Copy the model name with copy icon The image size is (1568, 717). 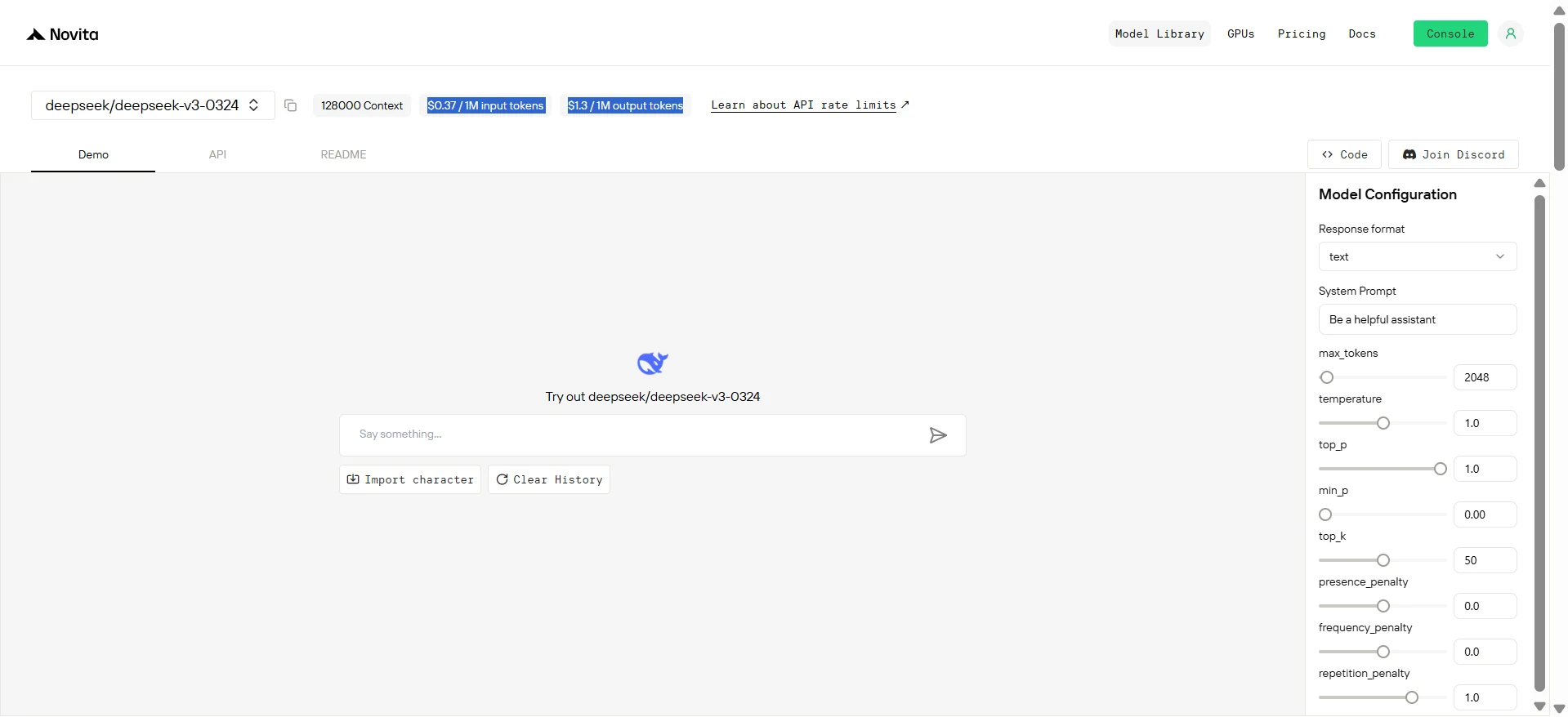click(x=290, y=105)
